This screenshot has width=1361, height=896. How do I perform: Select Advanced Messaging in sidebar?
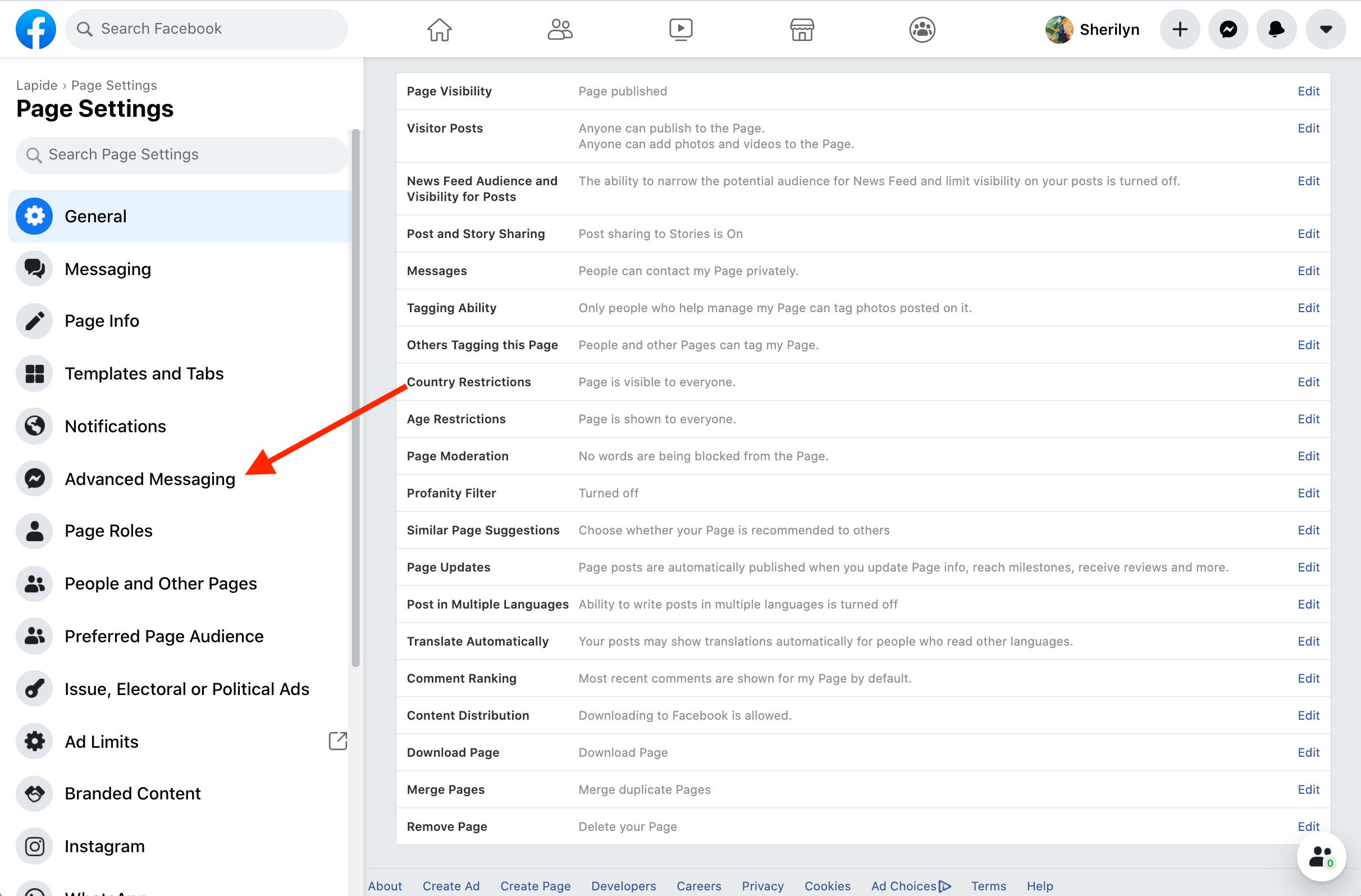pyautogui.click(x=150, y=478)
